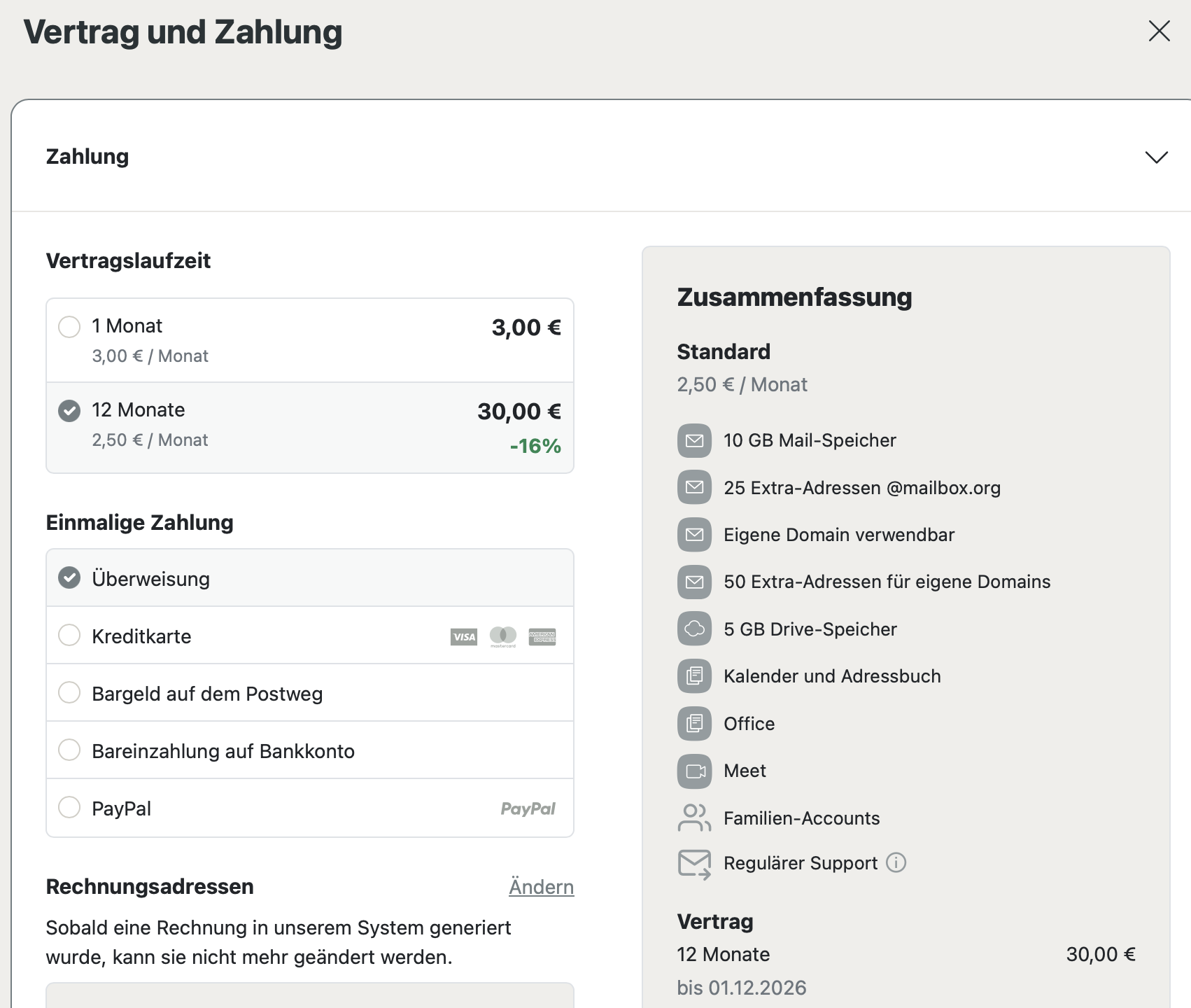This screenshot has height=1008, width=1191.
Task: Click the envelope arrow icon for Regulärer Support
Action: pos(694,864)
